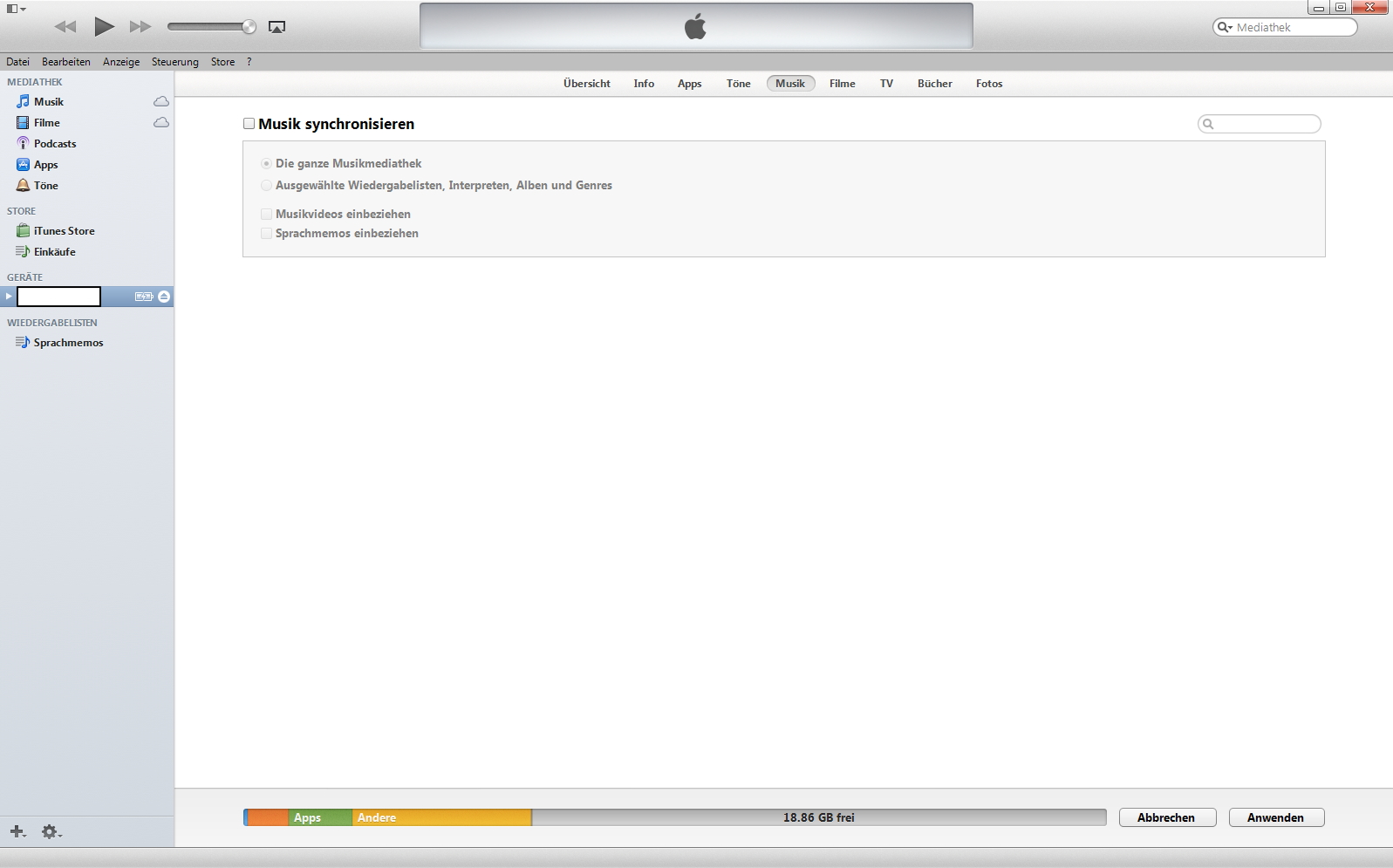Image resolution: width=1393 pixels, height=868 pixels.
Task: Click the Abbrechen button
Action: [1166, 817]
